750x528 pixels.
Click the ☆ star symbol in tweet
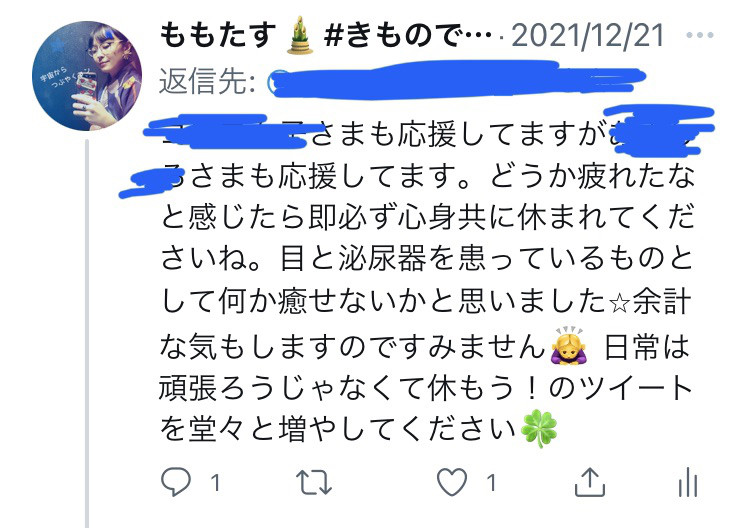pyautogui.click(x=619, y=305)
